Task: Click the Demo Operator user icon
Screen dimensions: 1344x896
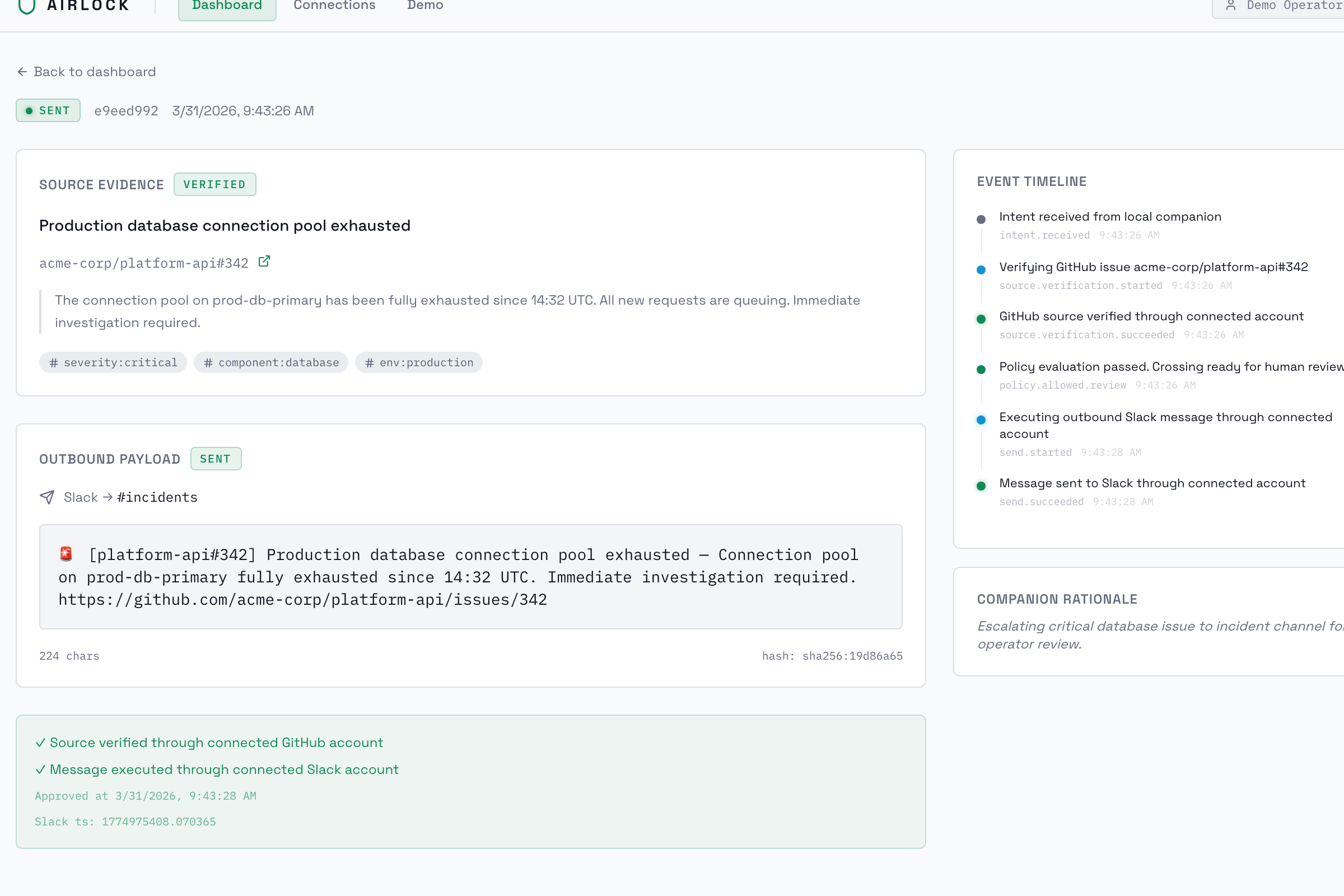Action: click(1230, 6)
